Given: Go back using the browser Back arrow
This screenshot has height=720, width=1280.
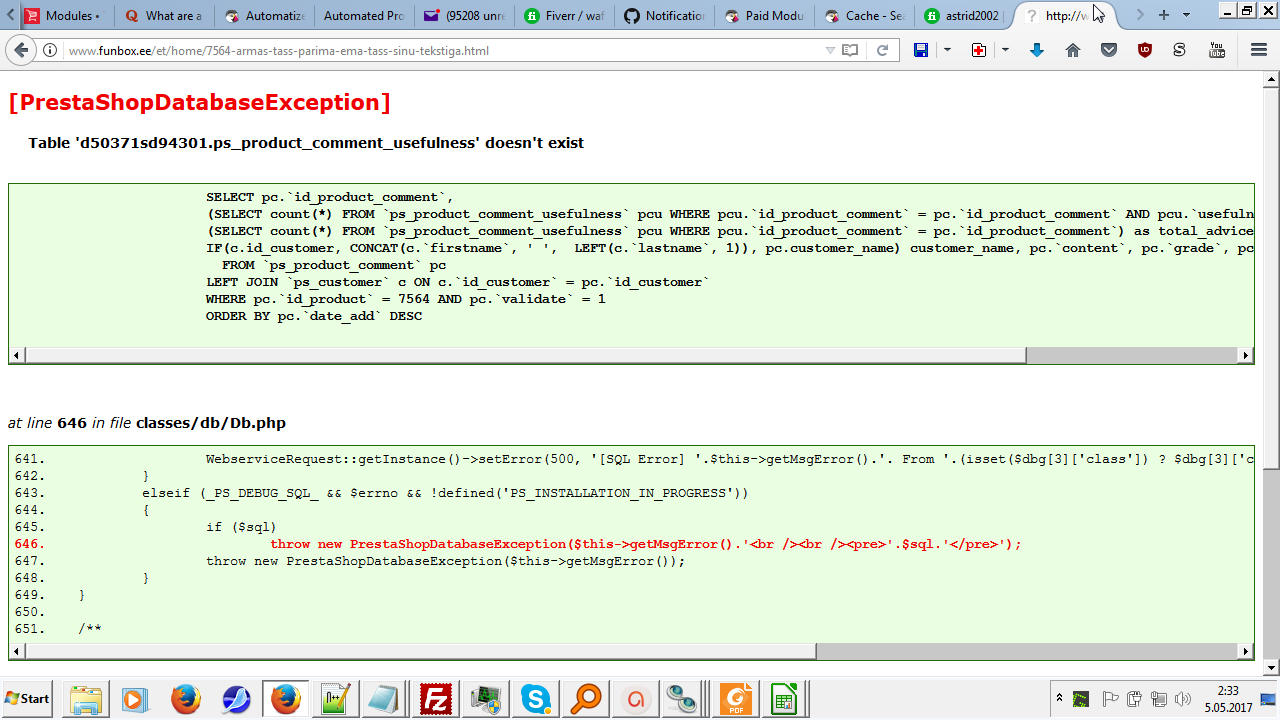Looking at the screenshot, I should click(21, 50).
